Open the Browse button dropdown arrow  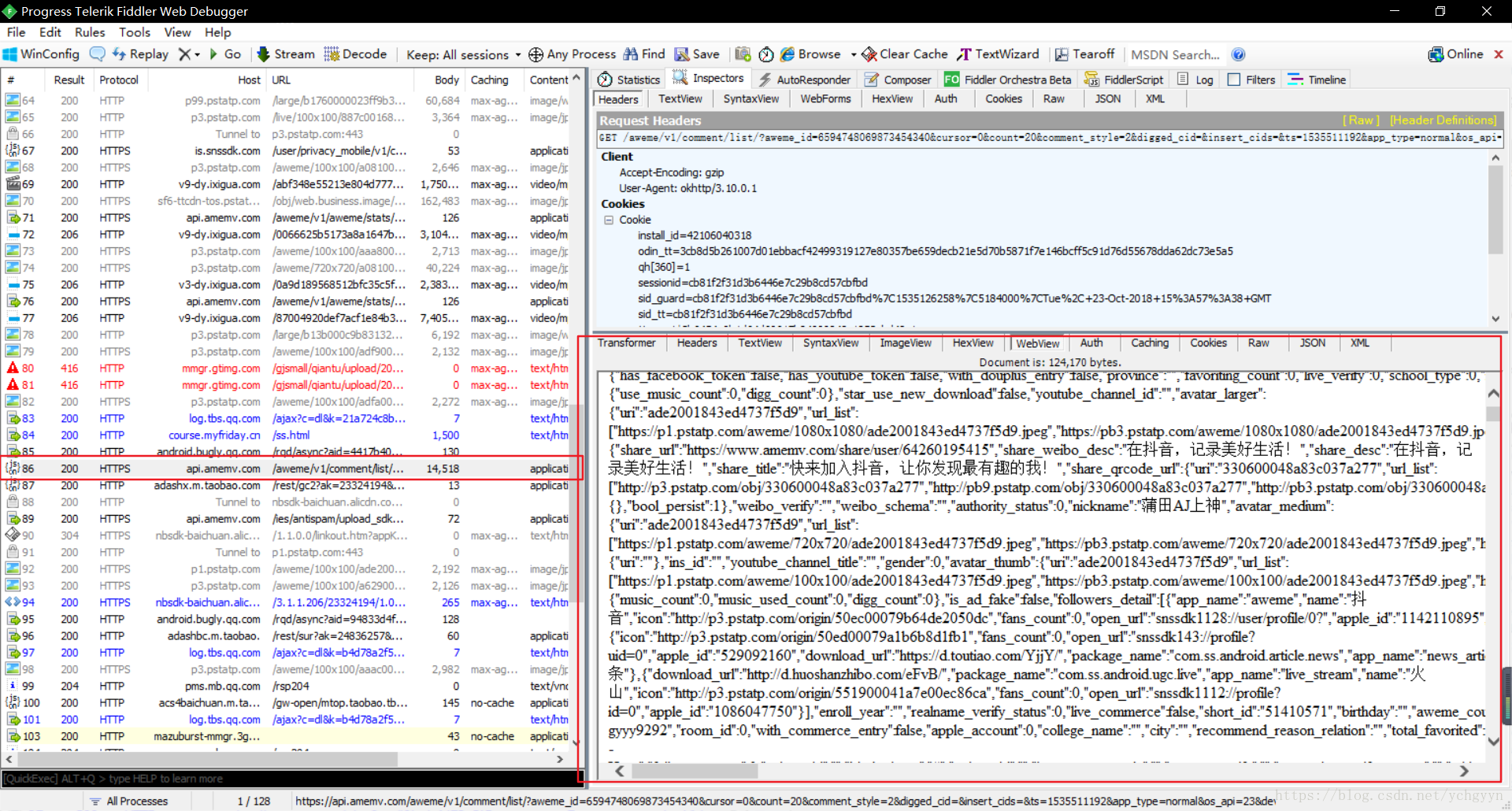click(x=852, y=54)
